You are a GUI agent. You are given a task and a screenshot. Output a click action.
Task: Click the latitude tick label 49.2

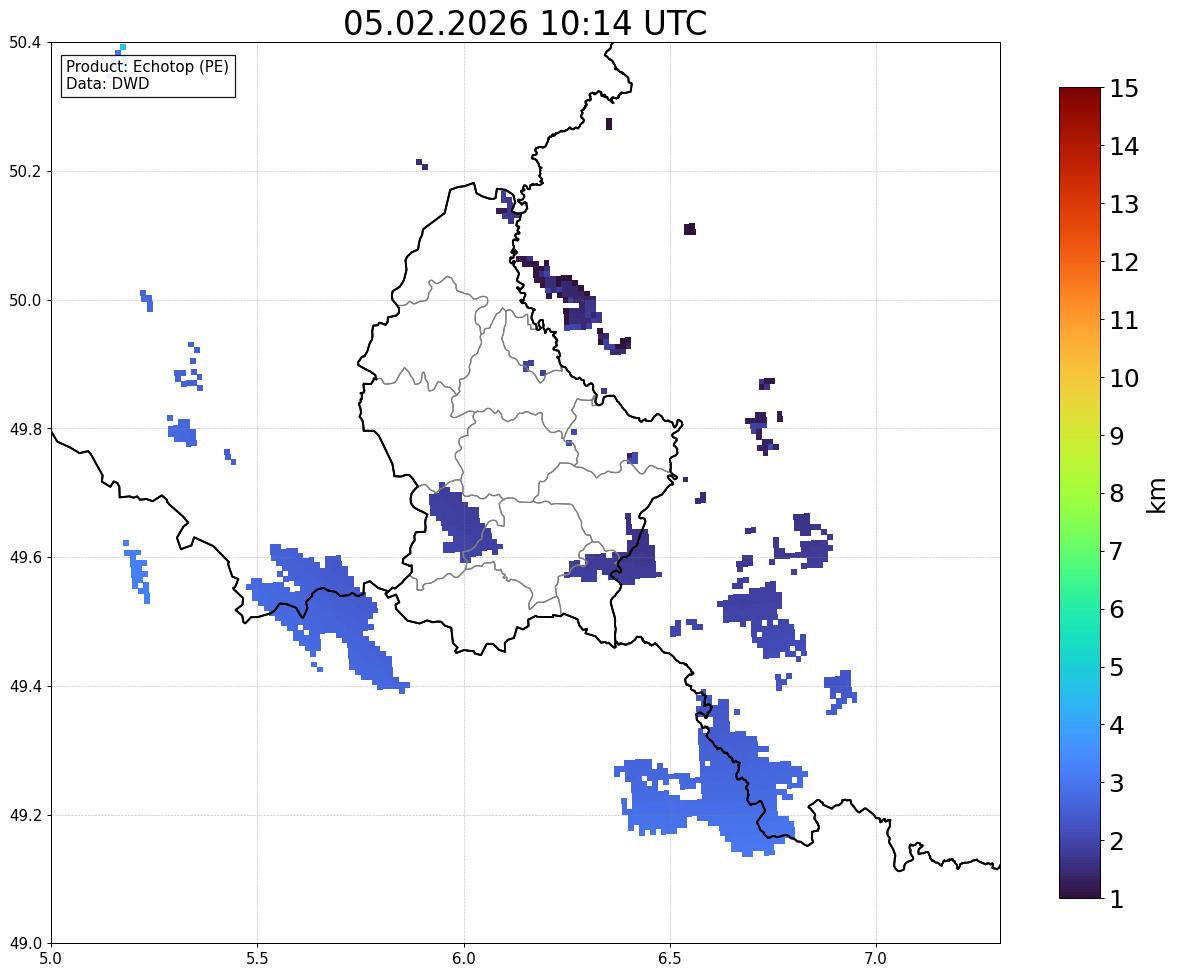25,816
